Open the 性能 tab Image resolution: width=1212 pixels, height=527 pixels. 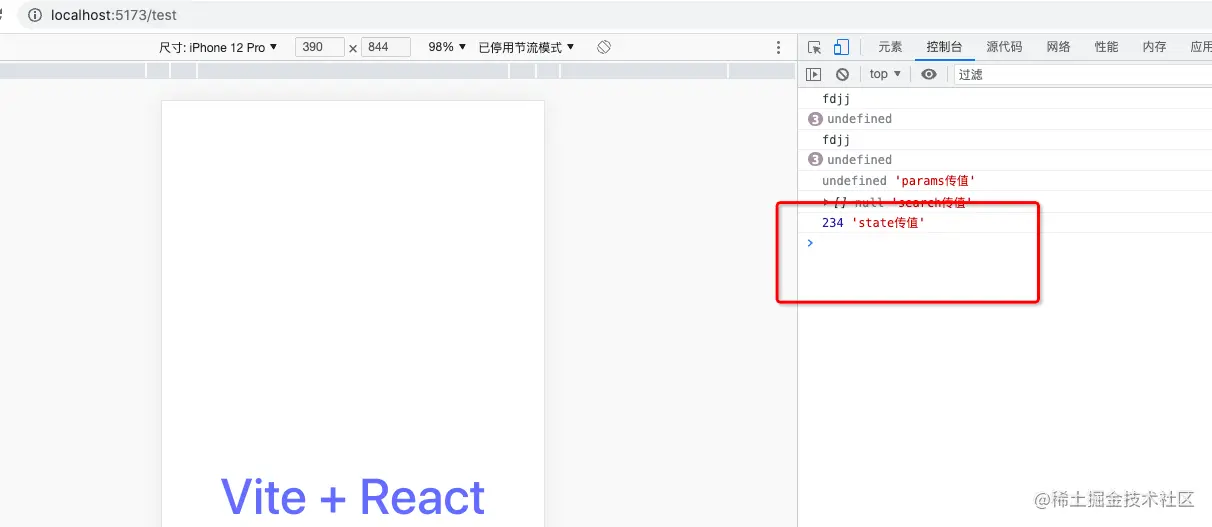pyautogui.click(x=1106, y=47)
